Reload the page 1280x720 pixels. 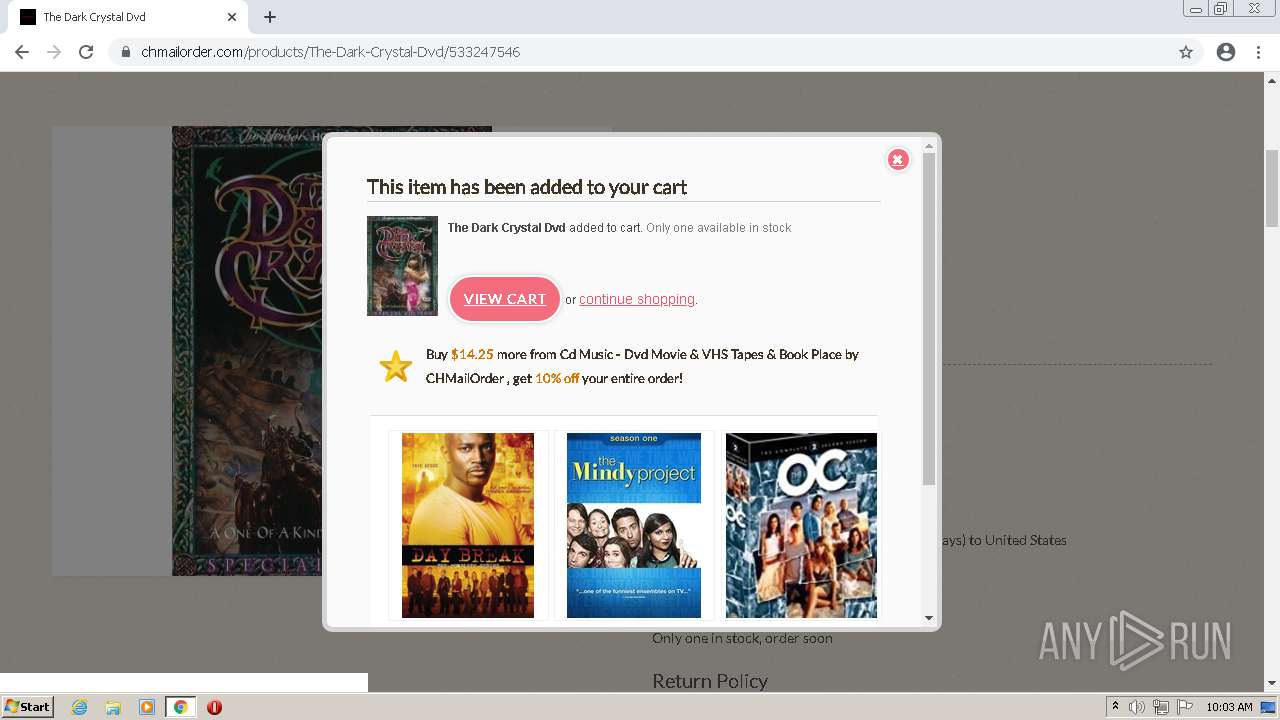86,52
